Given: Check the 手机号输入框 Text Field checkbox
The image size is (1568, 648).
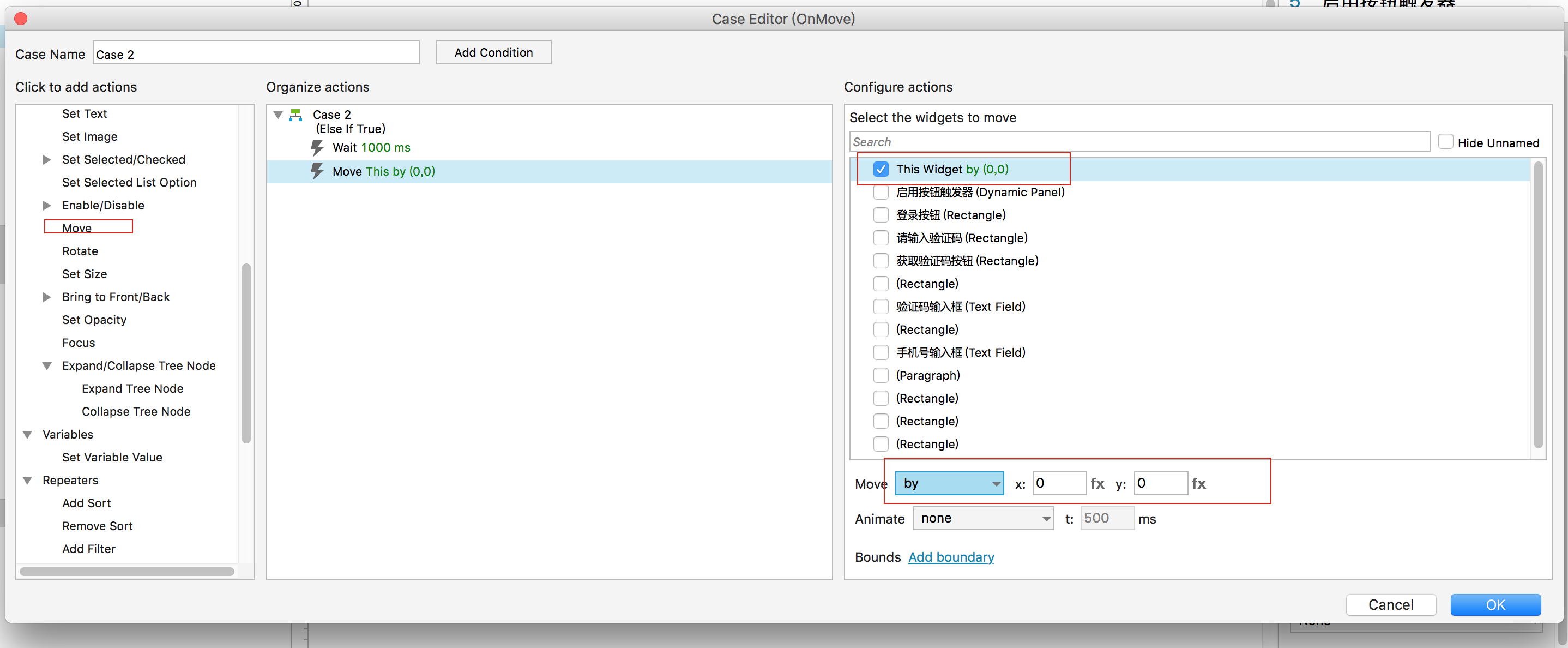Looking at the screenshot, I should click(881, 352).
